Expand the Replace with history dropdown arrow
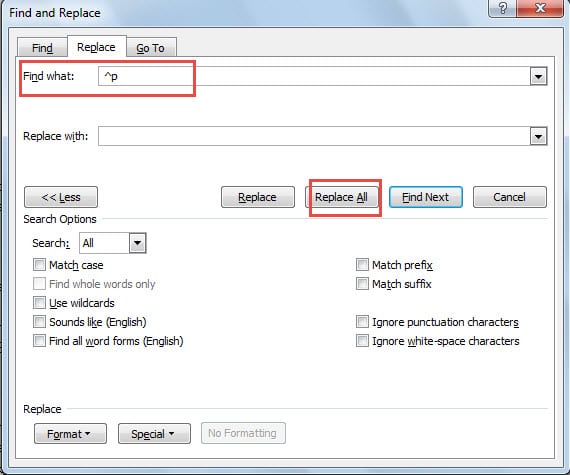This screenshot has width=570, height=475. pyautogui.click(x=538, y=136)
